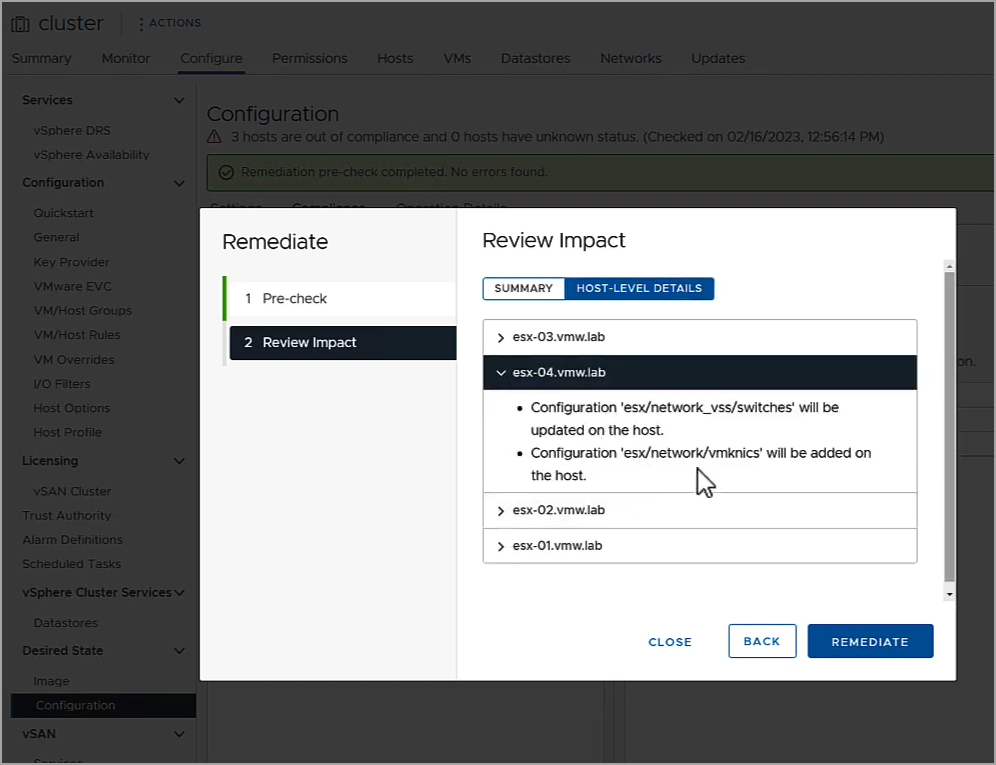Viewport: 996px width, 765px height.
Task: Click the warning triangle compliance icon
Action: click(215, 137)
